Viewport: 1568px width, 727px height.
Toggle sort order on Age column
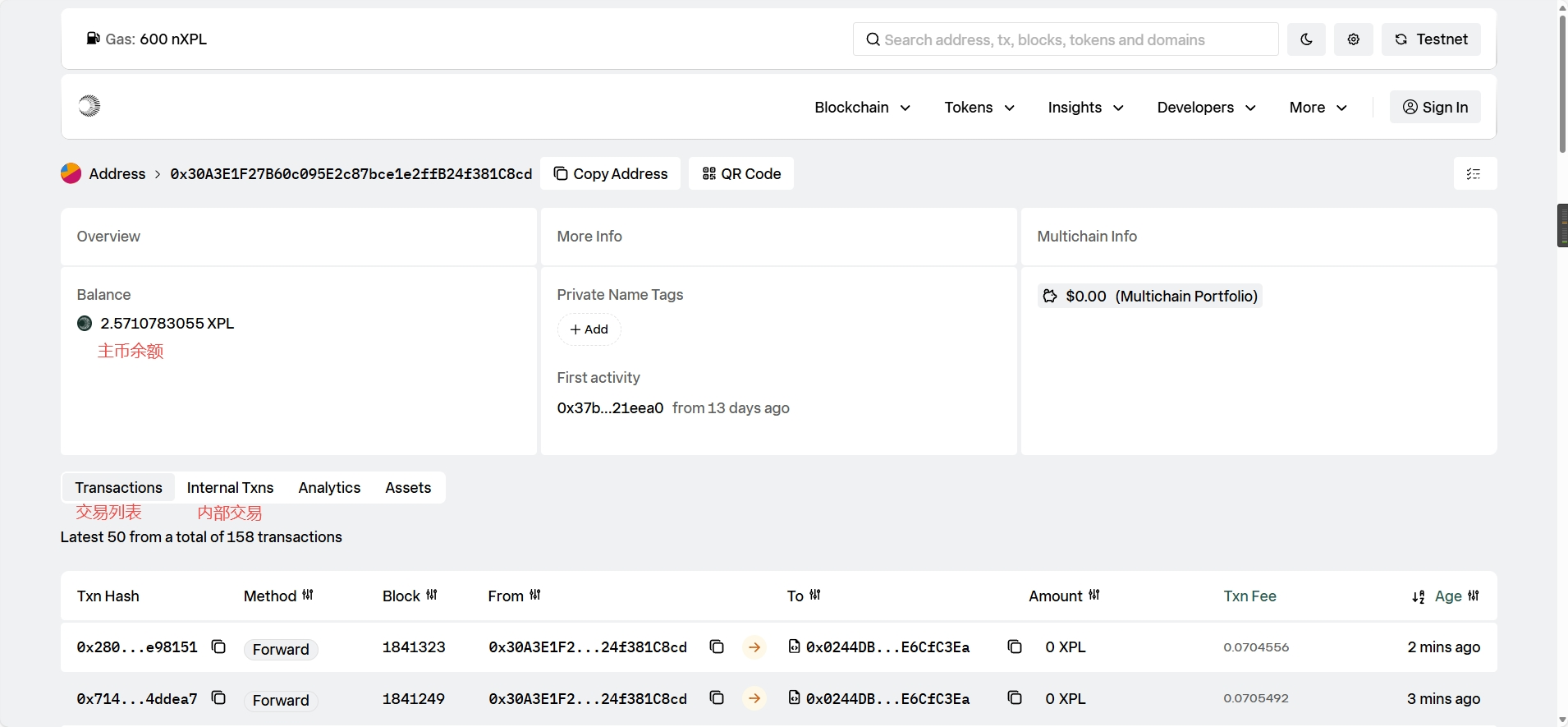(1418, 597)
